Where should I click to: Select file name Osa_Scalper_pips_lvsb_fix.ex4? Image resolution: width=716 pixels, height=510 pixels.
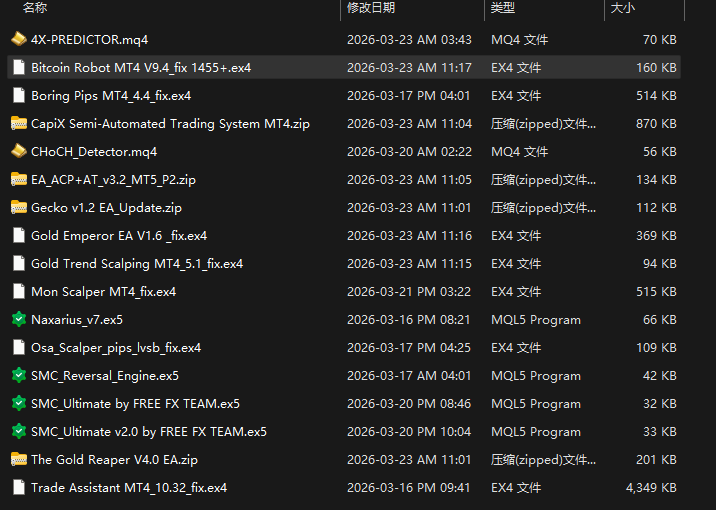click(116, 348)
